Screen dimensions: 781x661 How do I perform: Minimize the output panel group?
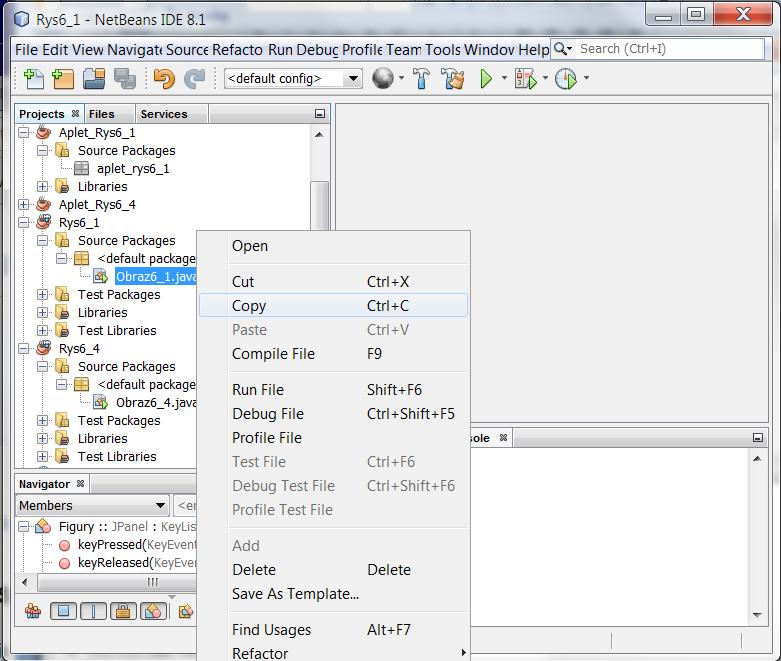pos(758,438)
